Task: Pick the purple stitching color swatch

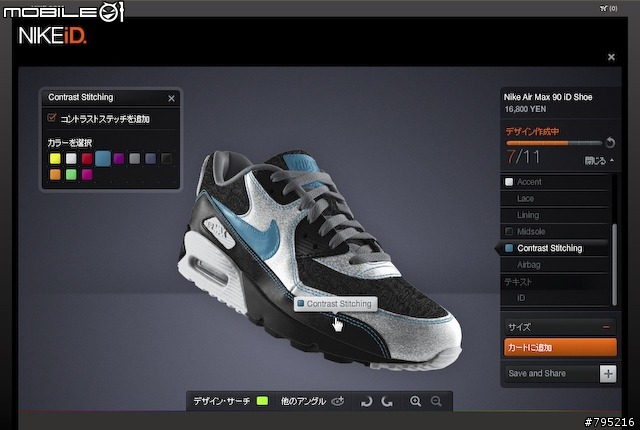Action: 119,158
